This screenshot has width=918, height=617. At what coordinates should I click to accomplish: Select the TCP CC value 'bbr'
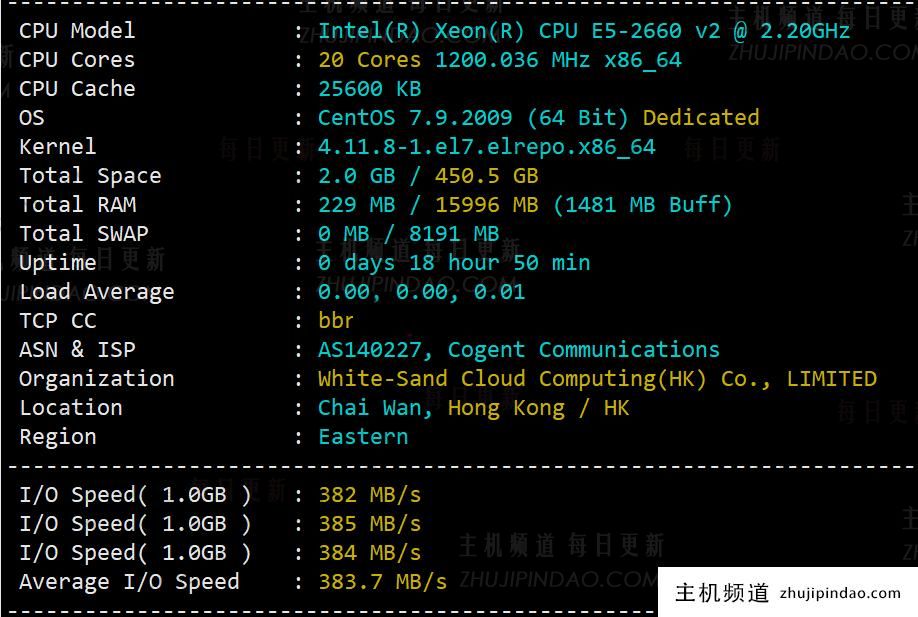tap(336, 321)
